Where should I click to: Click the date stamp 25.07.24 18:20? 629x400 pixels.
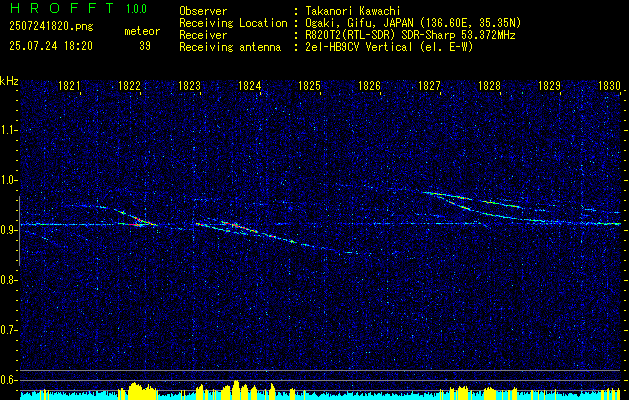coord(51,46)
